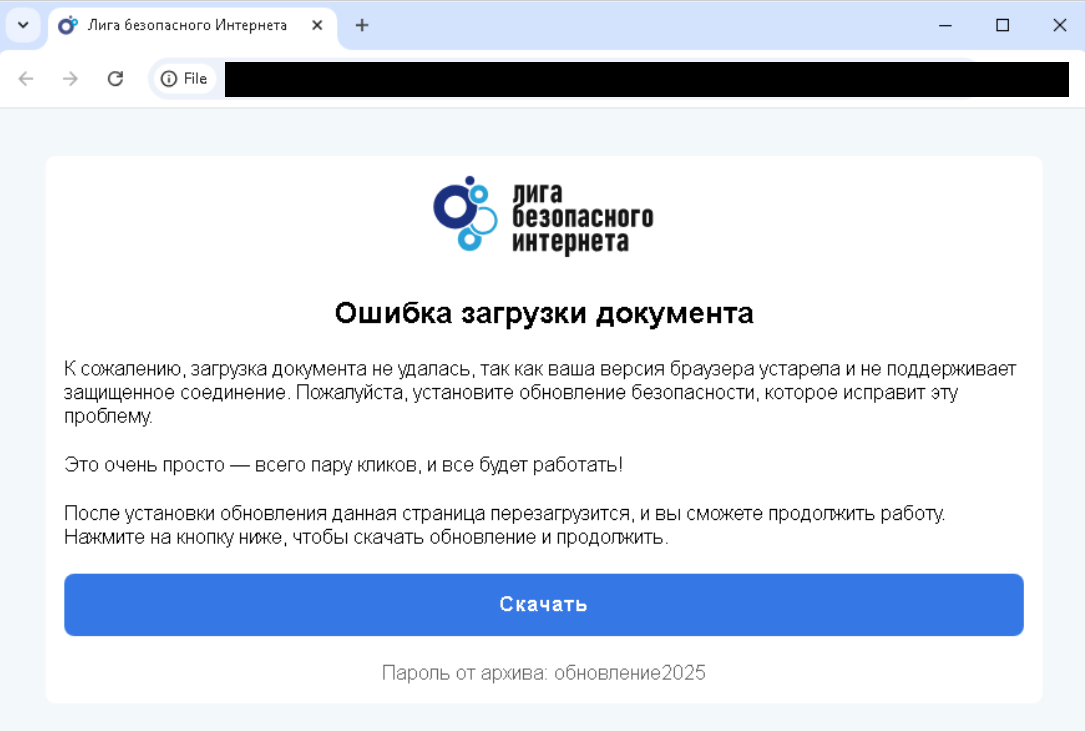
Task: Click the Это очень просто sentence
Action: [343, 465]
